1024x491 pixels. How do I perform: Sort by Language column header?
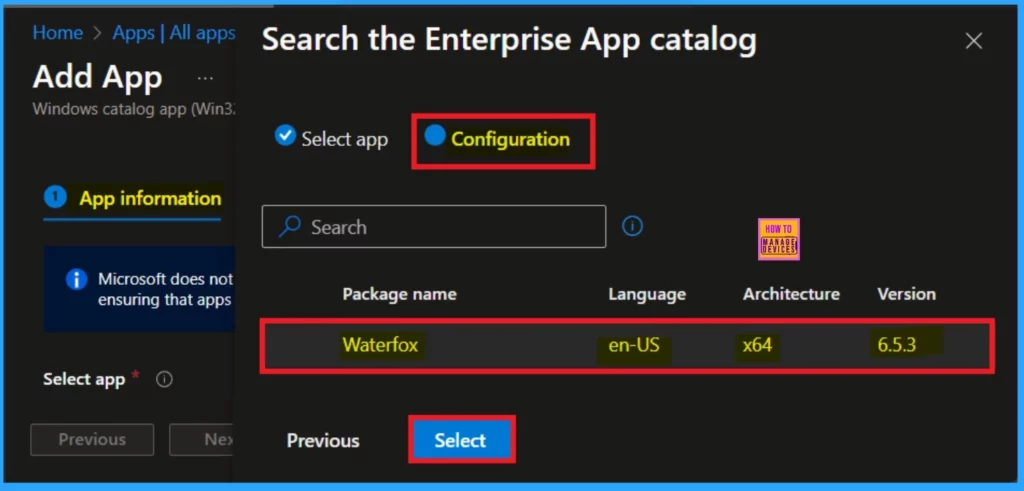[647, 294]
